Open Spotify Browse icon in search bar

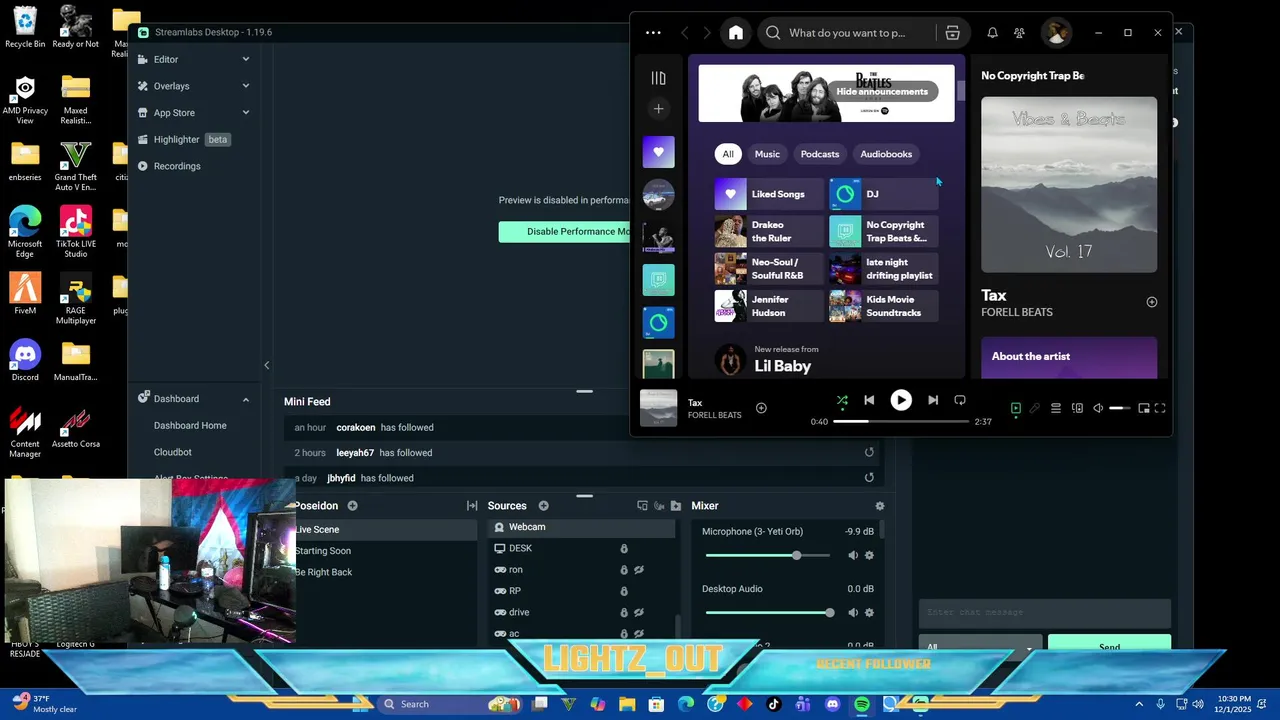tap(952, 33)
